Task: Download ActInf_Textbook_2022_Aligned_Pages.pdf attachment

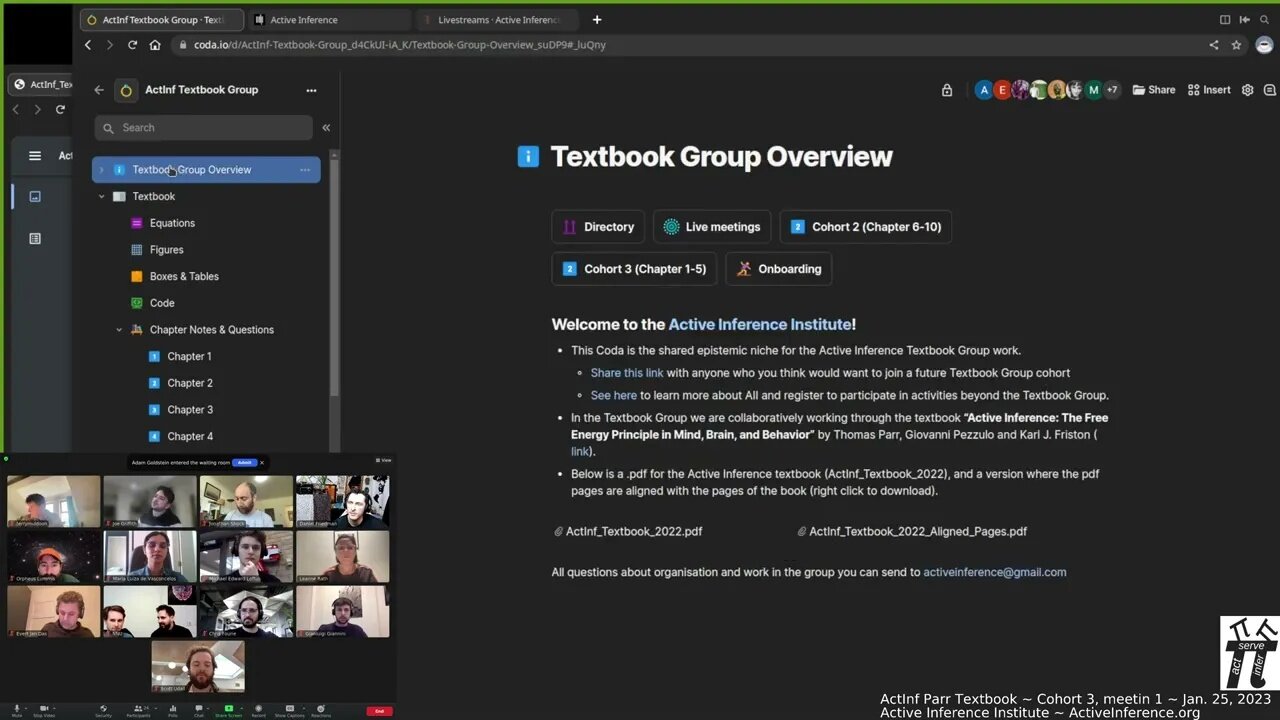Action: (912, 532)
